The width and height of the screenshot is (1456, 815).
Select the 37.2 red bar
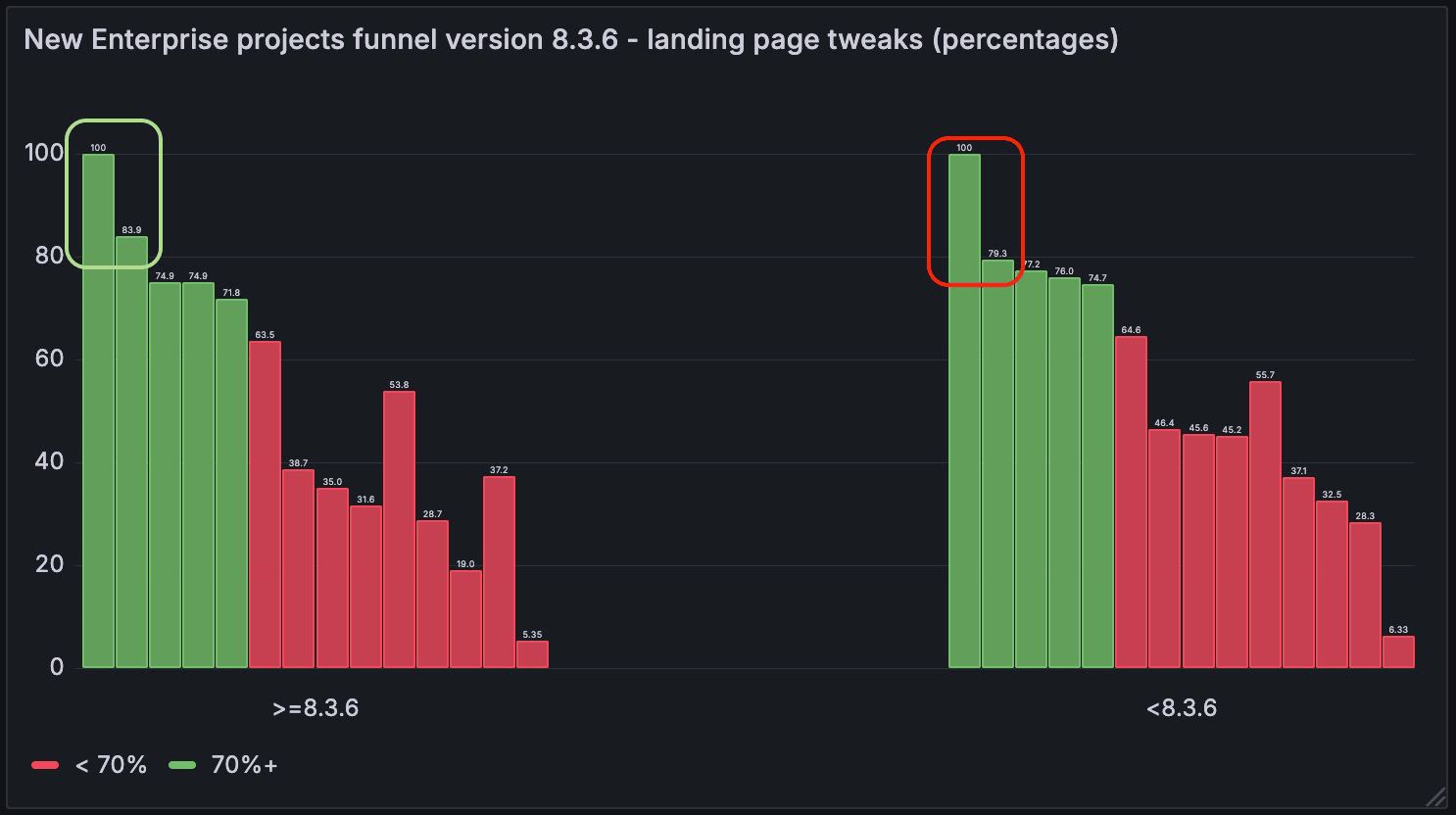point(499,572)
